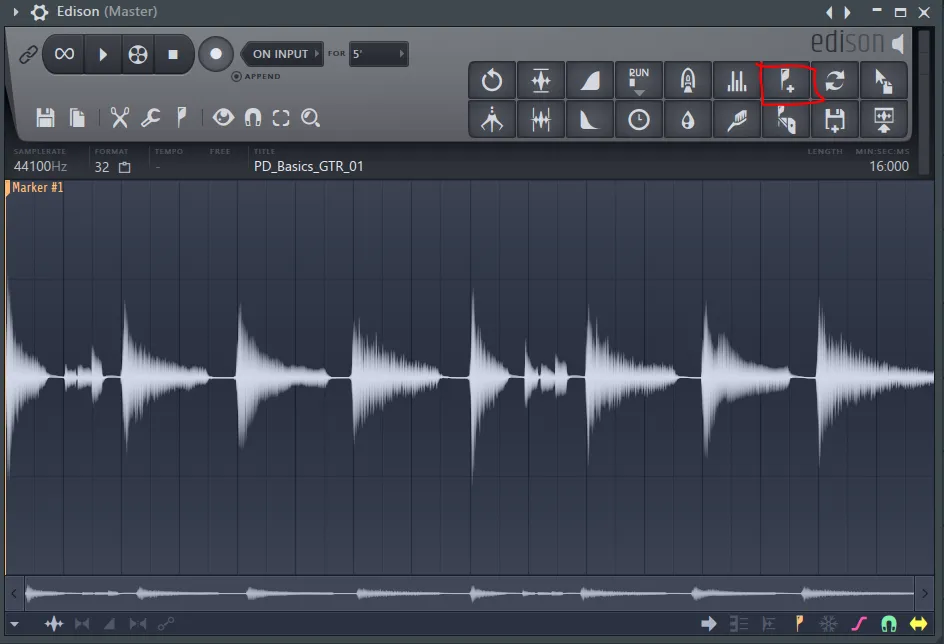944x644 pixels.
Task: Expand the title bar plugin menu arrow
Action: 16,11
